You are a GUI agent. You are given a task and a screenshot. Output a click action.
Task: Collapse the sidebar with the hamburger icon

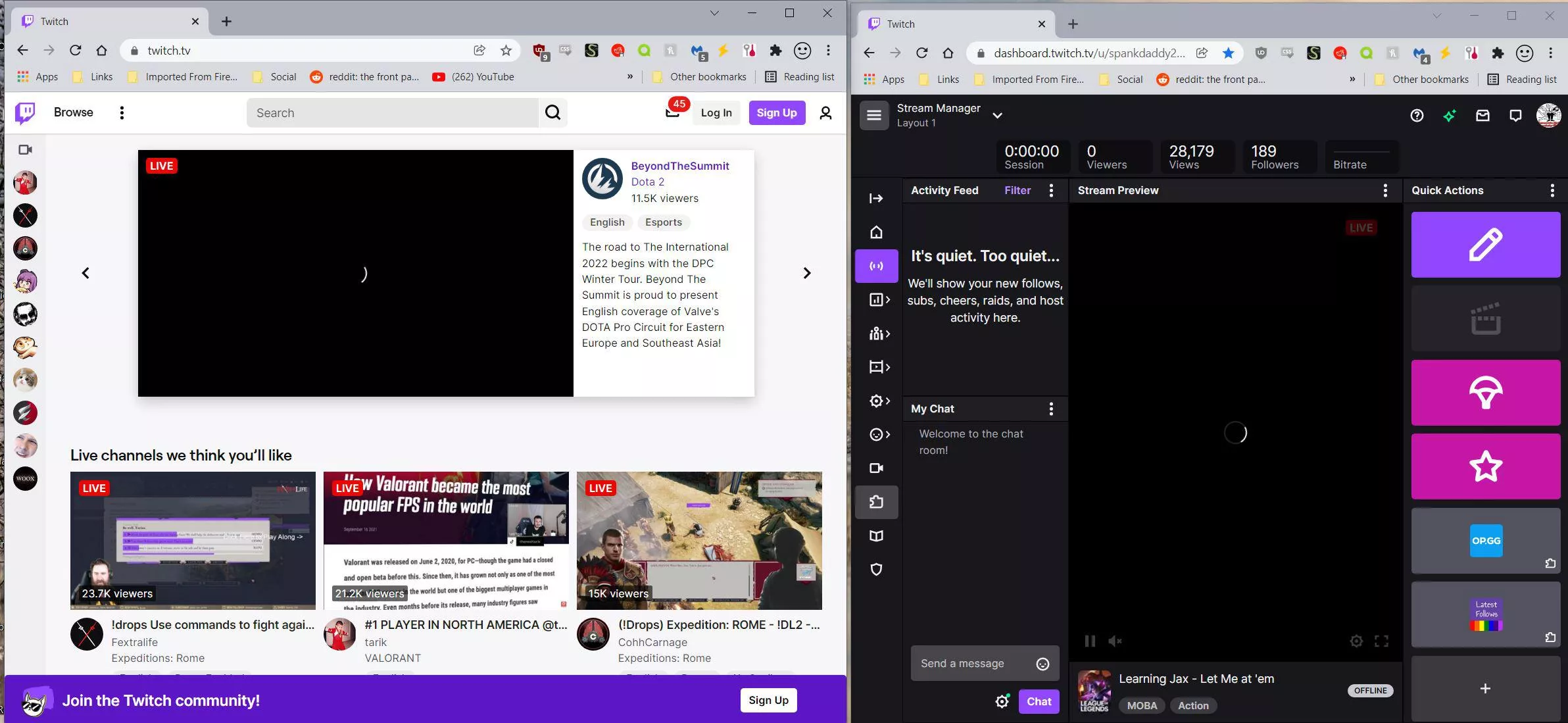(x=873, y=115)
